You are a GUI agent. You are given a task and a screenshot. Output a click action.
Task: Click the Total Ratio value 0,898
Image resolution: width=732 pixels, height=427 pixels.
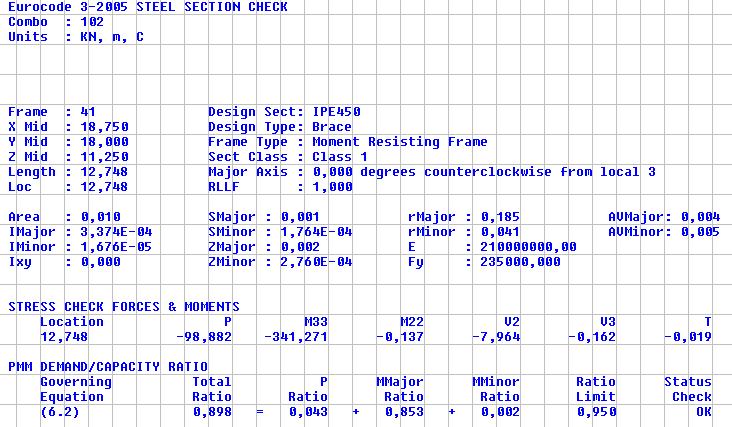tap(212, 412)
